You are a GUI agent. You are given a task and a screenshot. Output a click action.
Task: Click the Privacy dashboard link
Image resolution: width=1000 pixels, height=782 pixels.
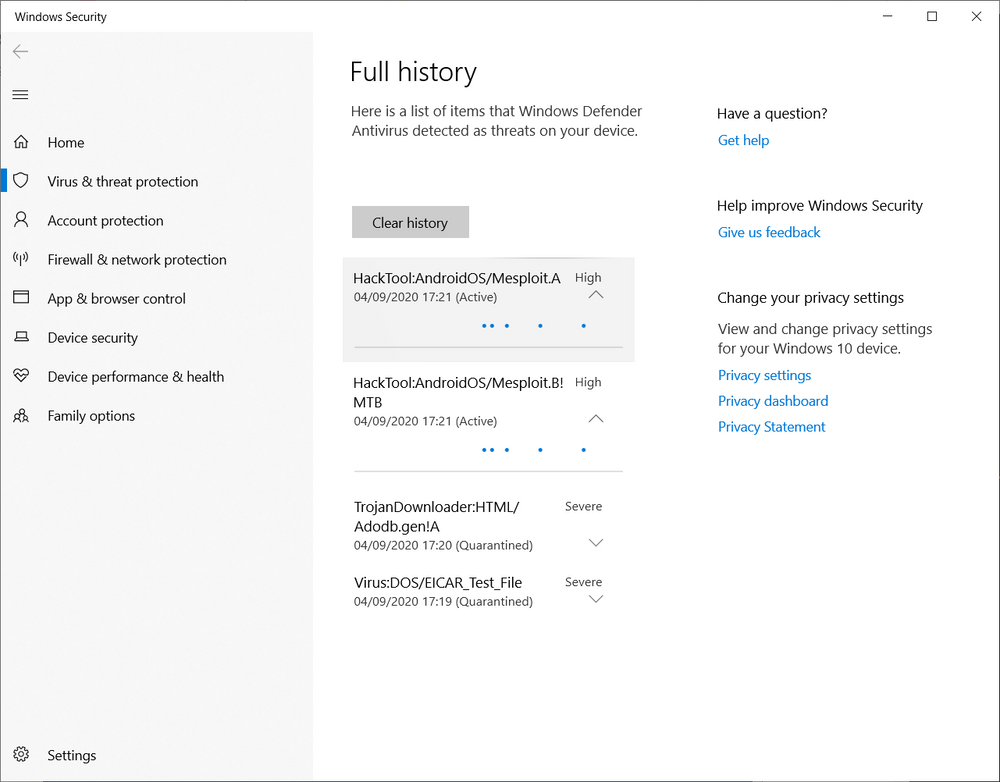point(773,400)
